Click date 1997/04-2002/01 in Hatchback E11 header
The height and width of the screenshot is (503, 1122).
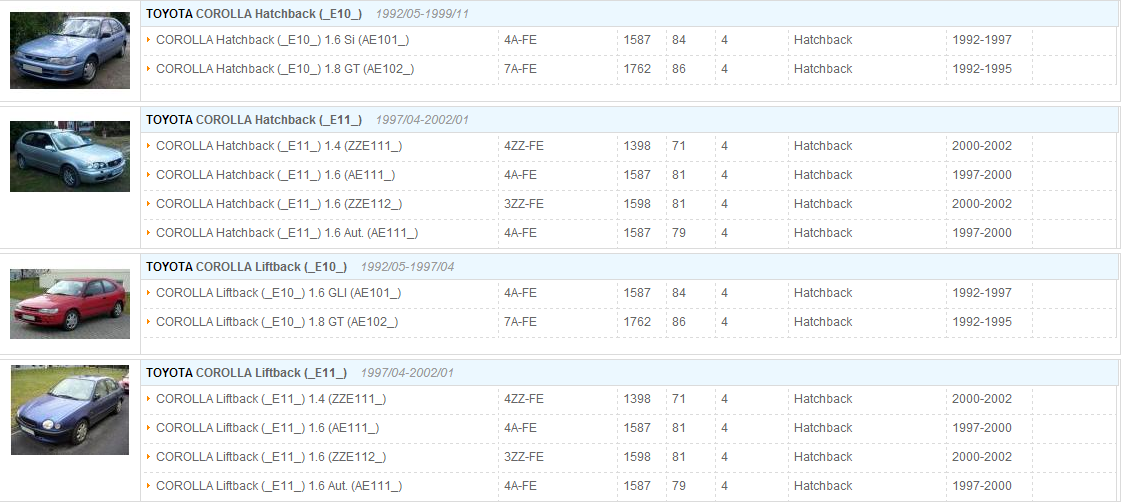pyautogui.click(x=422, y=119)
